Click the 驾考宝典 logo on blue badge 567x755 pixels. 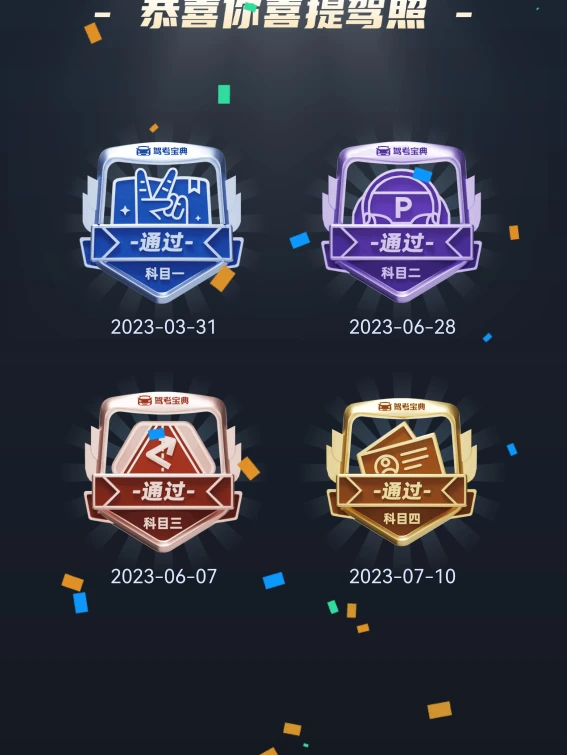coord(162,151)
